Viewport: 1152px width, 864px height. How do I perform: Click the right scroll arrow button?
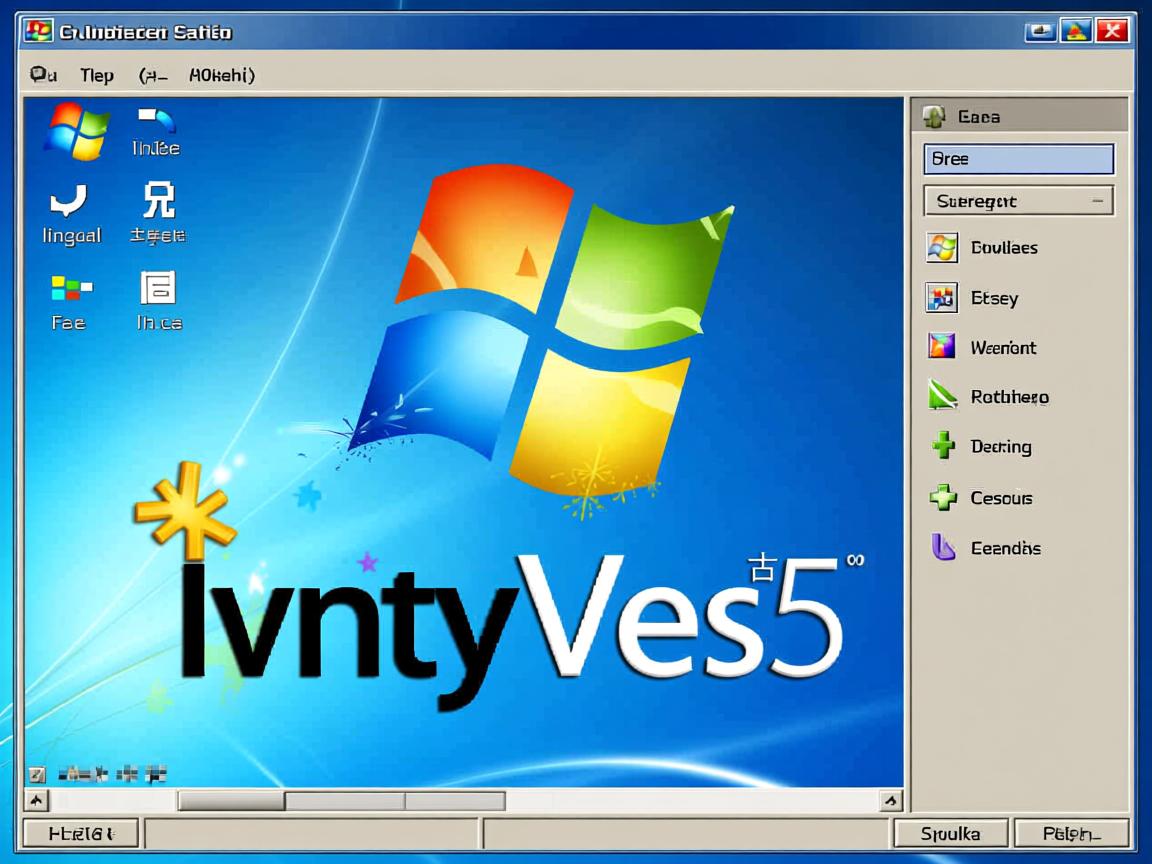890,801
